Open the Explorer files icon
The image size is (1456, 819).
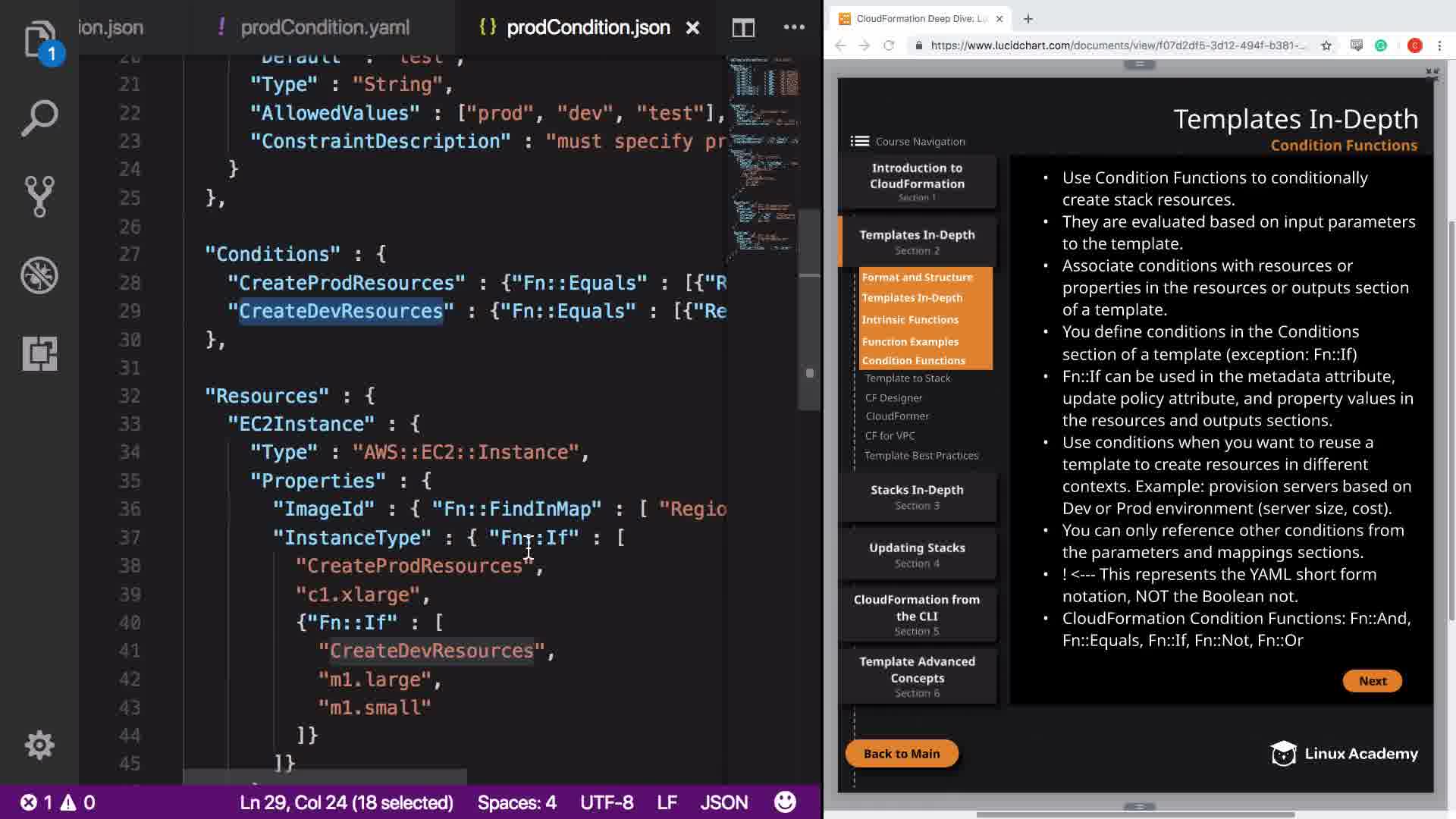[39, 39]
